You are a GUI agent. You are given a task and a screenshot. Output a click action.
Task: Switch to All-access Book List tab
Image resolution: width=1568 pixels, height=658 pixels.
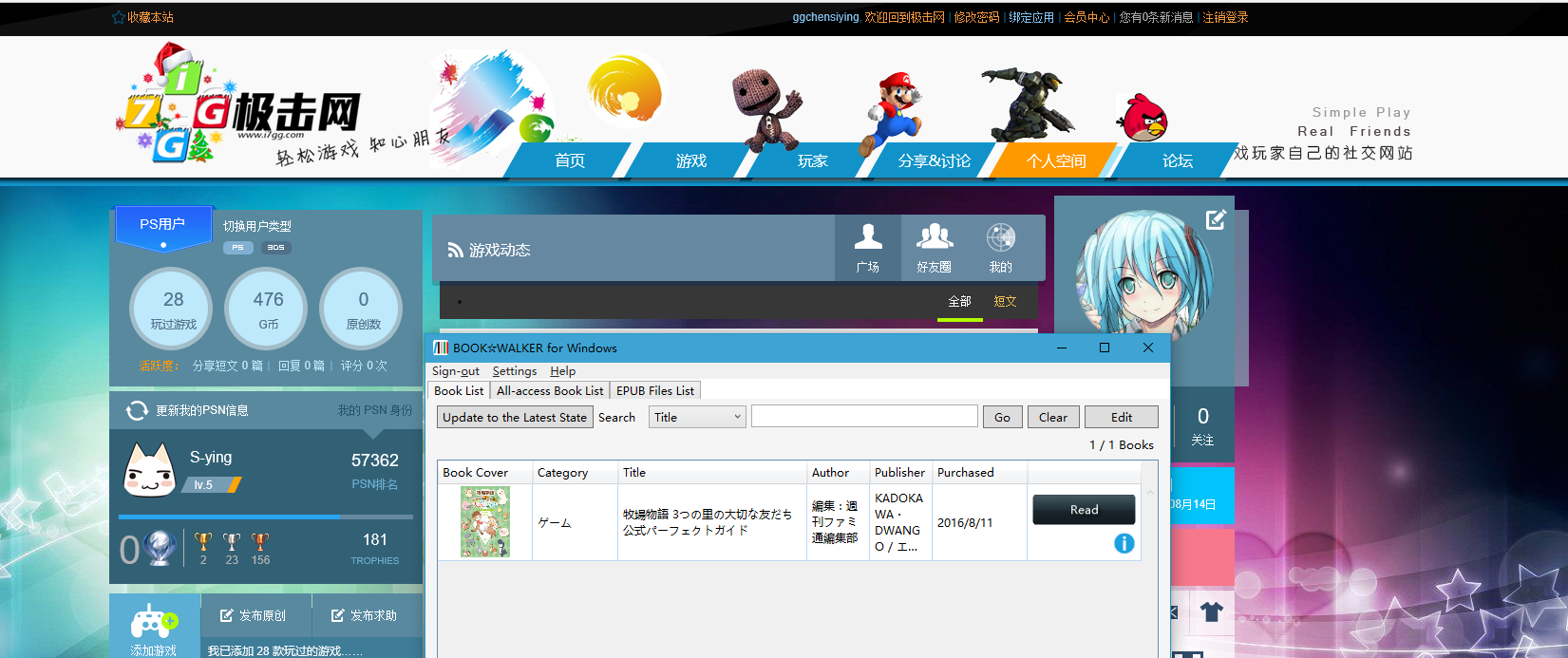[x=550, y=390]
